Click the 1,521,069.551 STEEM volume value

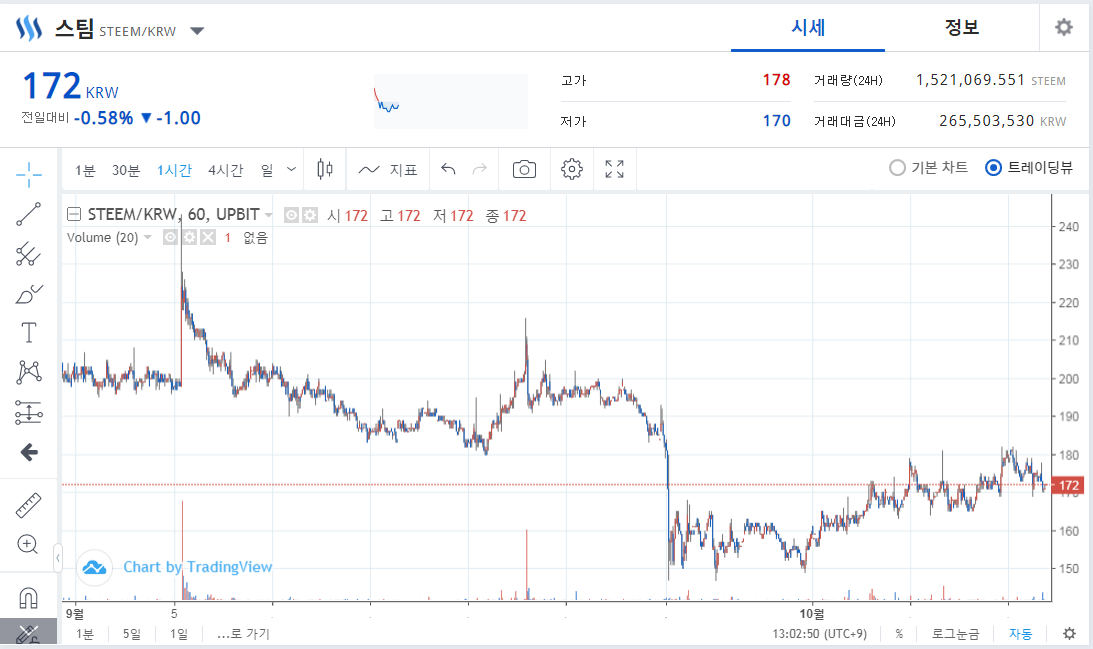point(991,80)
